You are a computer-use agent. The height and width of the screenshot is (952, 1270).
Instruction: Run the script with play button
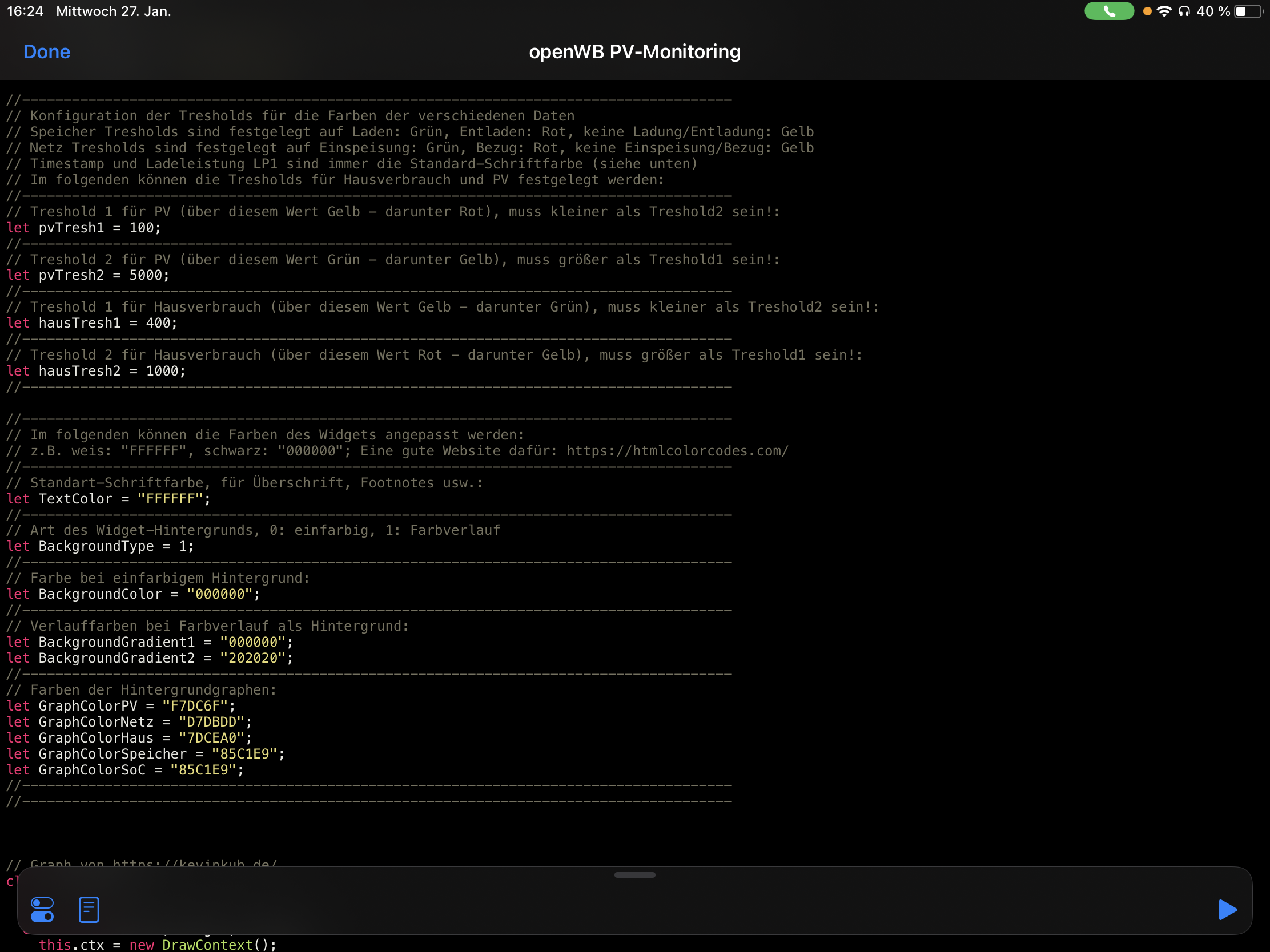[1227, 910]
